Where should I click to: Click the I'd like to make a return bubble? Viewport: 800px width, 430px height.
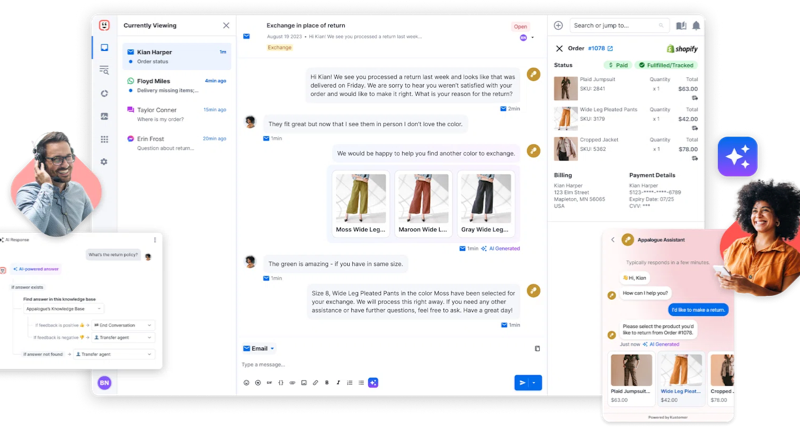[698, 310]
